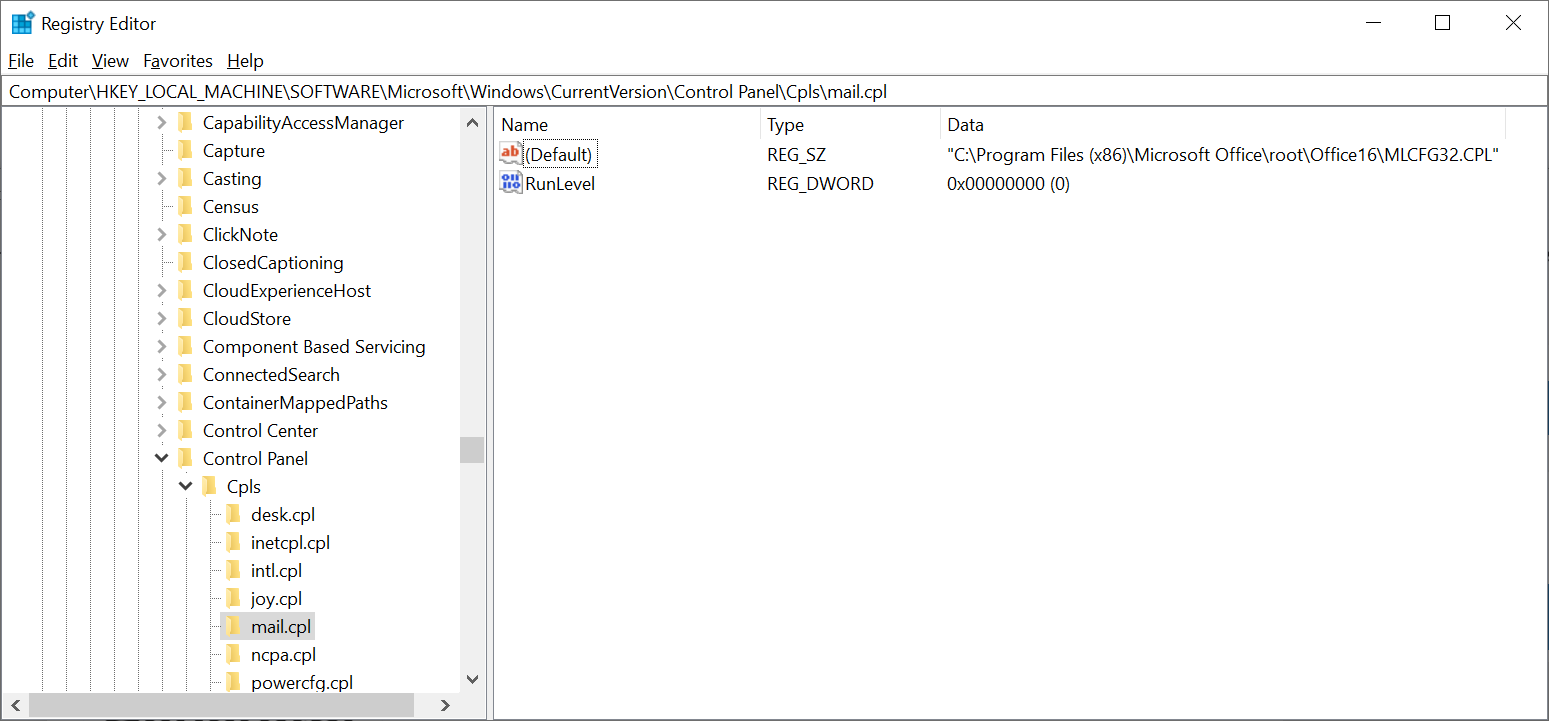The width and height of the screenshot is (1549, 721).
Task: Click the inetcpl.cpl folder icon
Action: 233,543
